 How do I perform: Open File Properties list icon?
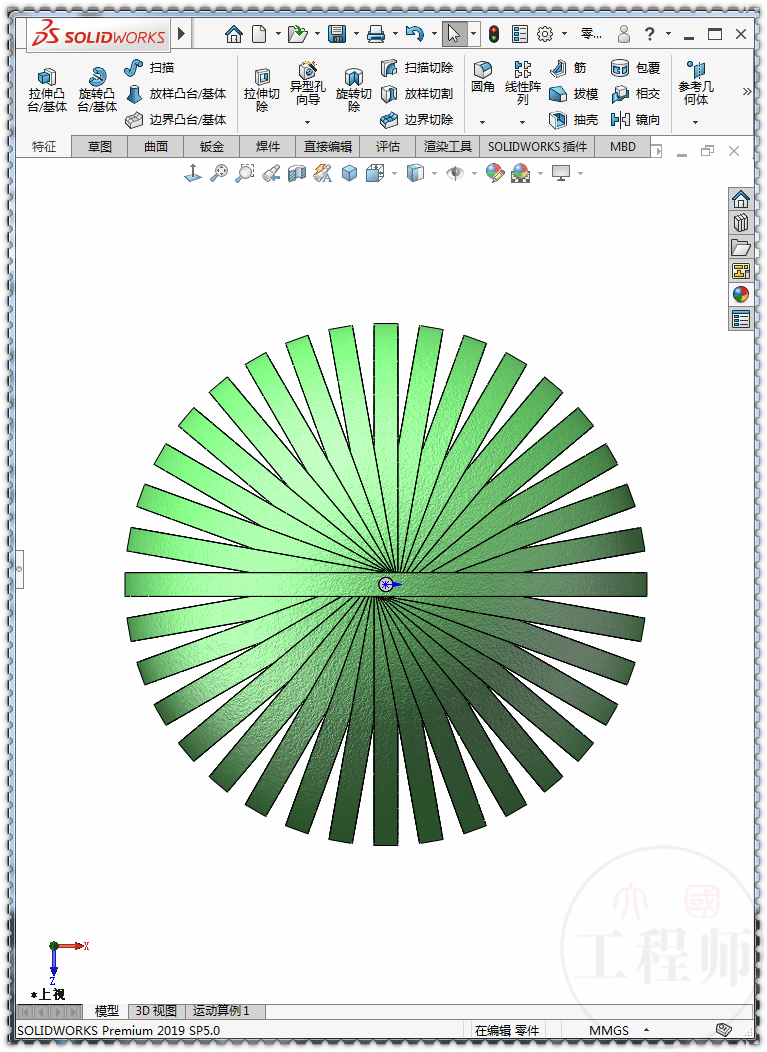(519, 34)
